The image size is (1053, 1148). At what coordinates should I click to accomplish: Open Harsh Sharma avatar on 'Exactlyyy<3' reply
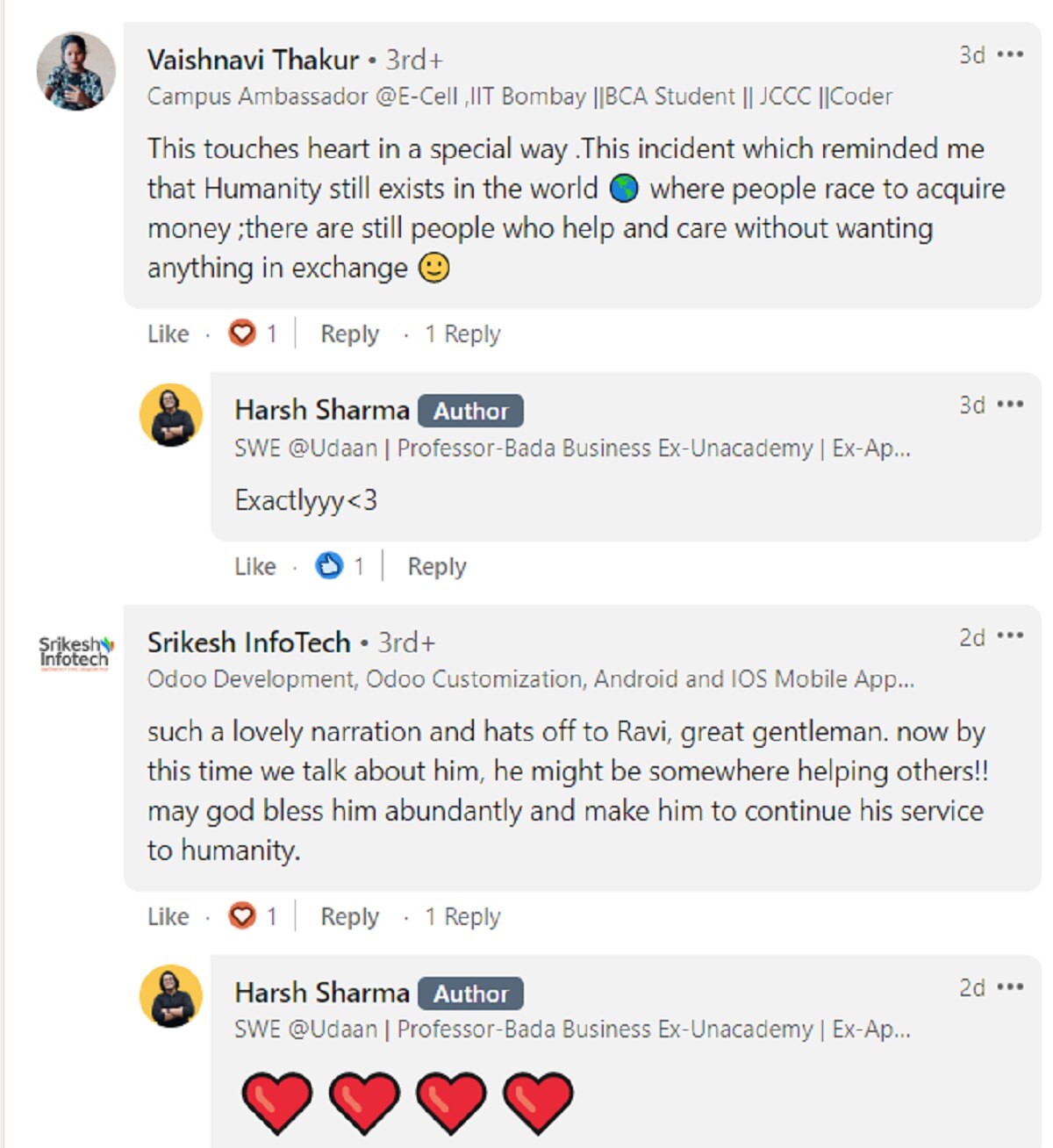click(x=171, y=415)
